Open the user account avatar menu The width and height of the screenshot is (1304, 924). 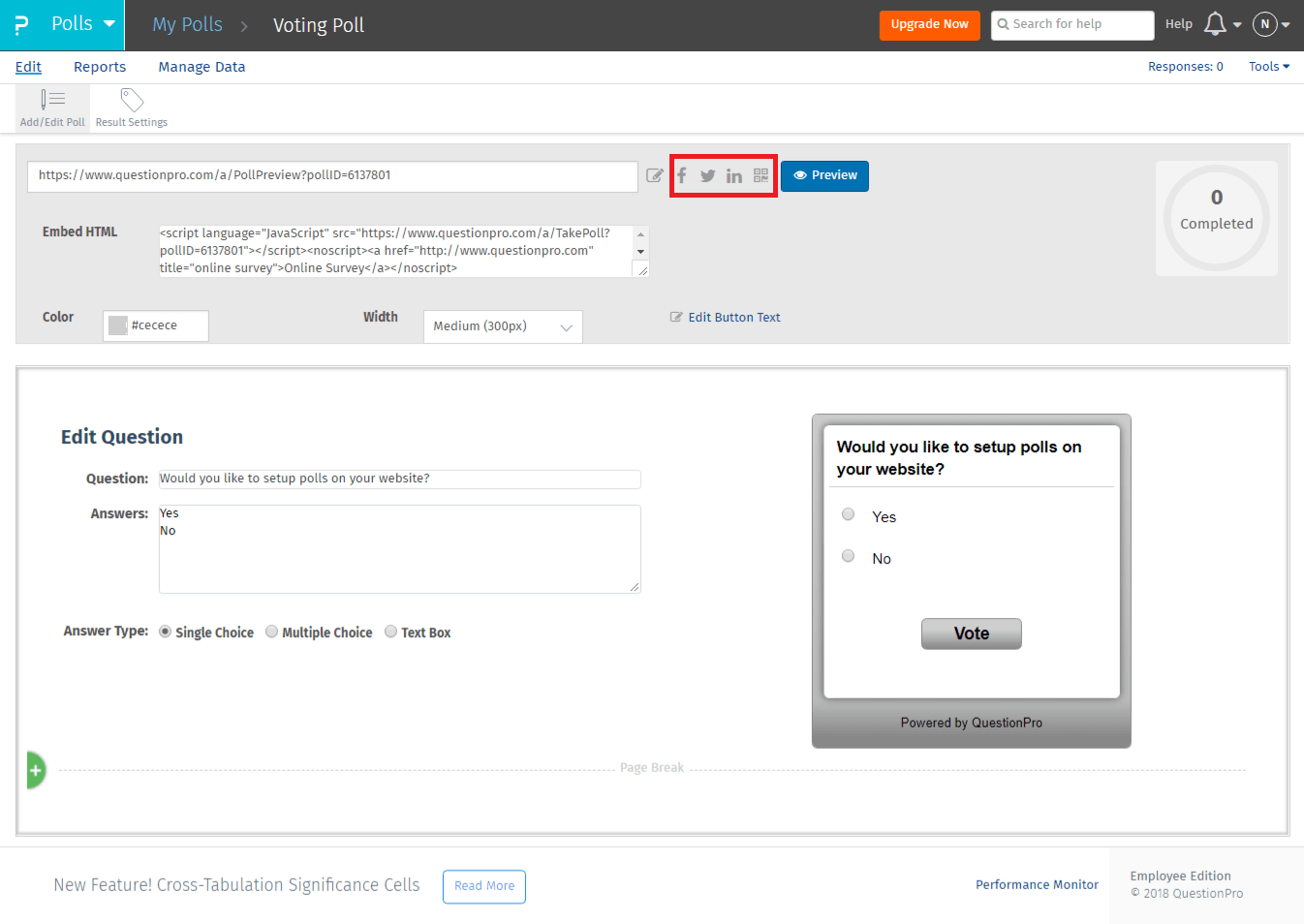[x=1265, y=24]
